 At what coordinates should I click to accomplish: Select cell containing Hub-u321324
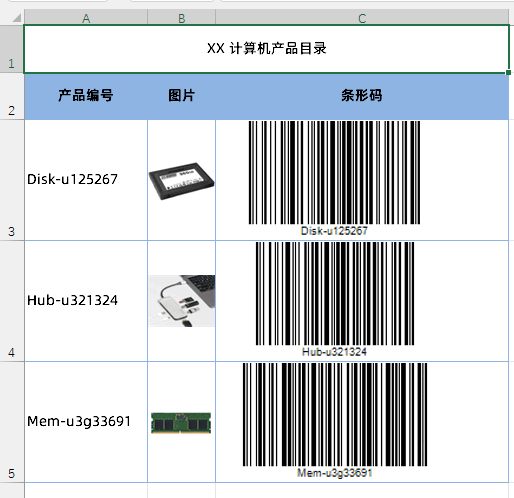(86, 301)
